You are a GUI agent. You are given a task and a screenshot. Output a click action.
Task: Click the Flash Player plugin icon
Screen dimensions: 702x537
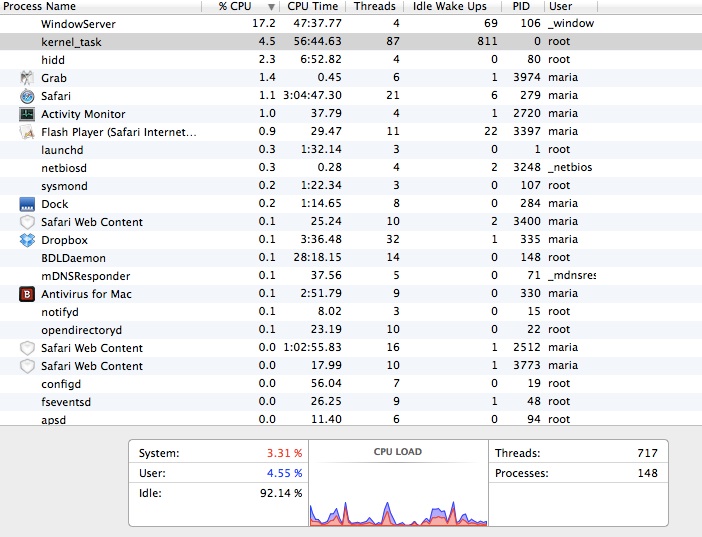tap(27, 132)
